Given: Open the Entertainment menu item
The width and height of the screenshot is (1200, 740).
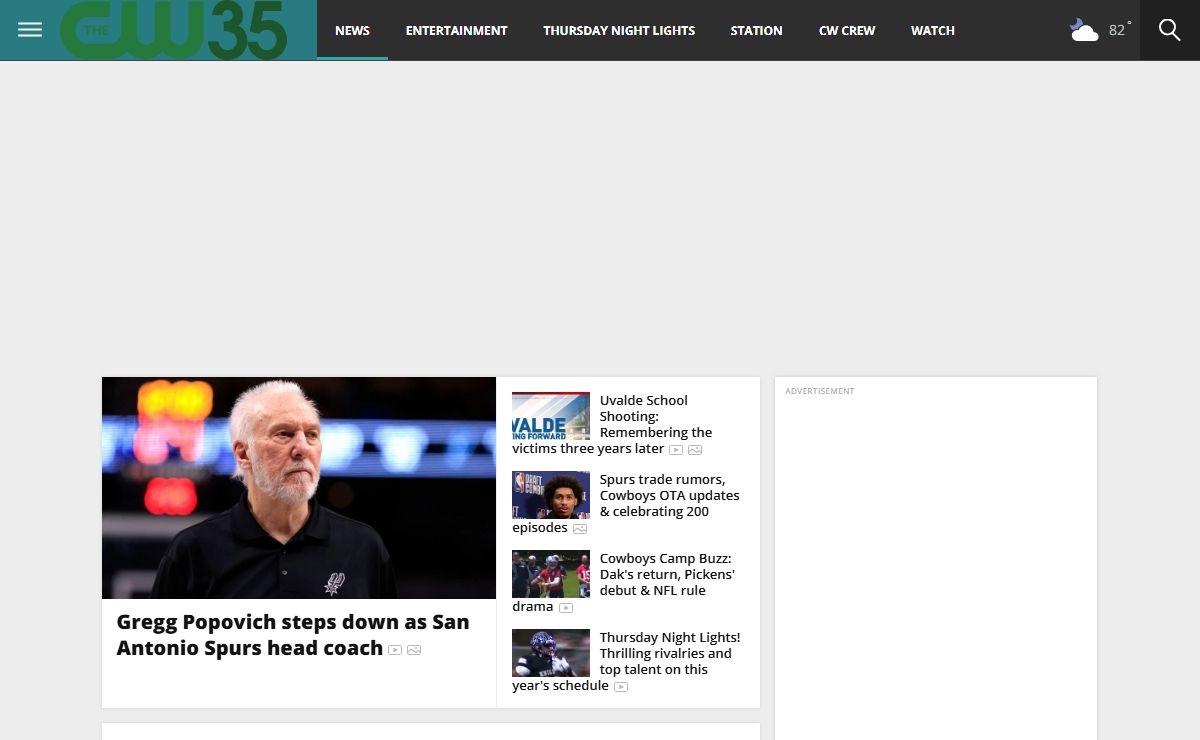Looking at the screenshot, I should click(456, 30).
